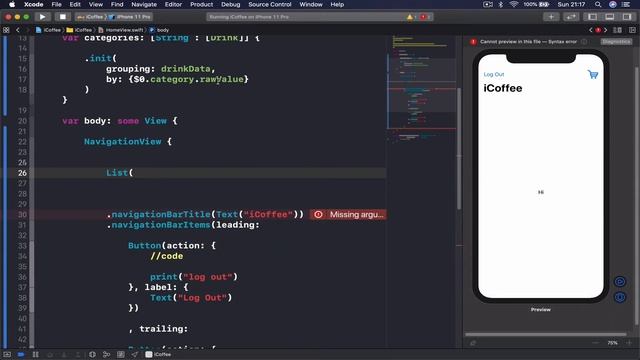This screenshot has height=360, width=640.
Task: Open the Editor menu
Action: [173, 4]
